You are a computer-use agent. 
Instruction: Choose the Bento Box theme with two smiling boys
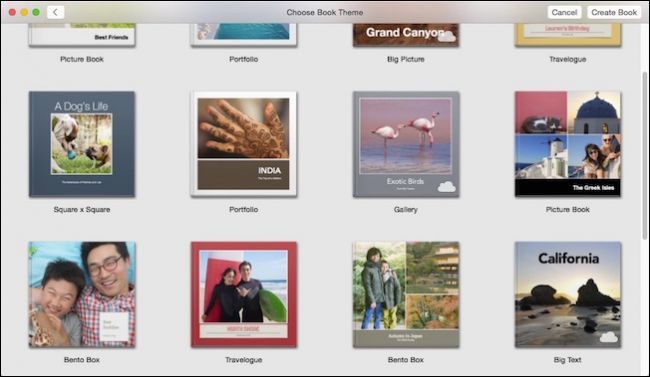pos(82,294)
